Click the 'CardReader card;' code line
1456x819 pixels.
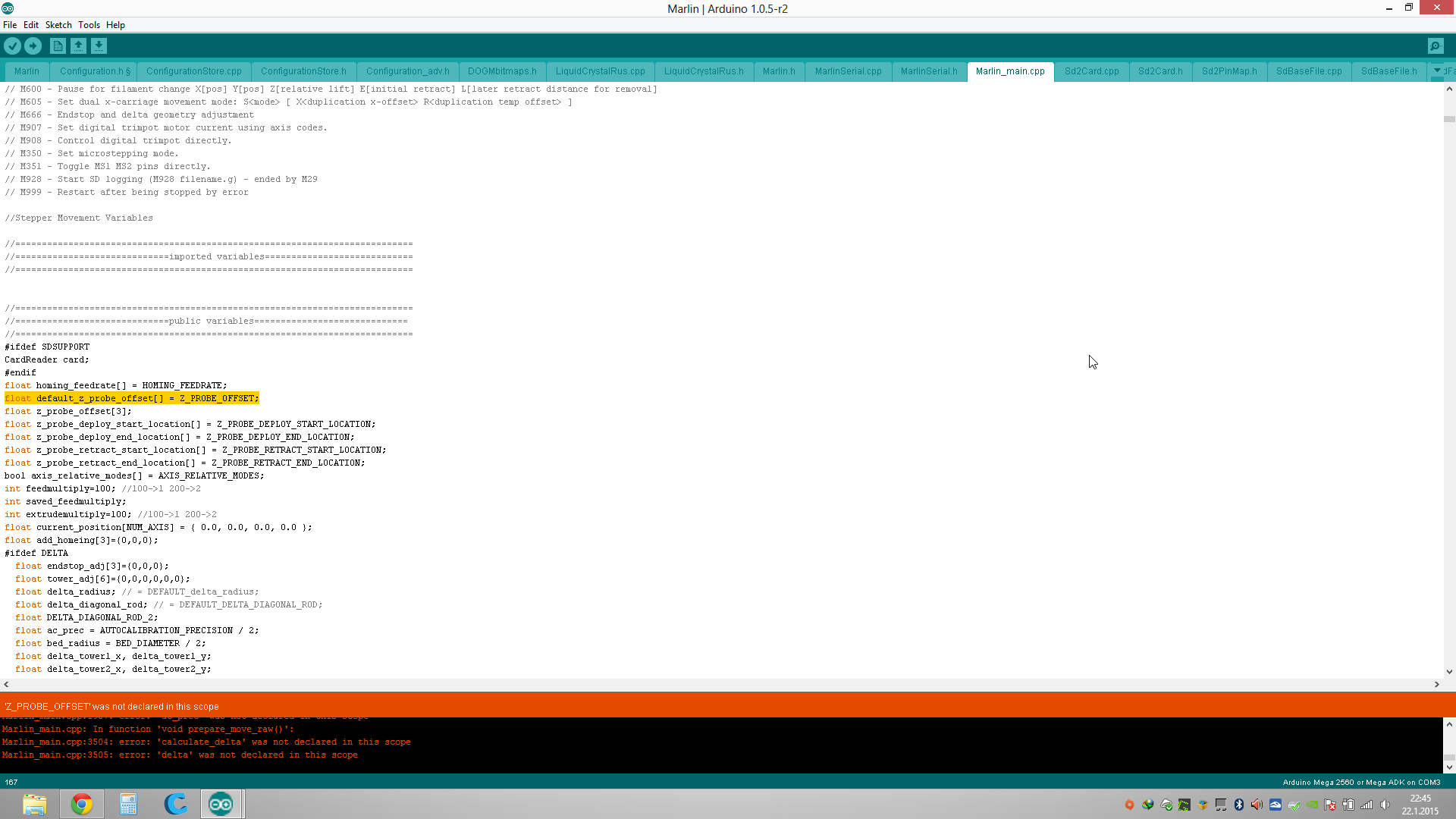pos(47,359)
